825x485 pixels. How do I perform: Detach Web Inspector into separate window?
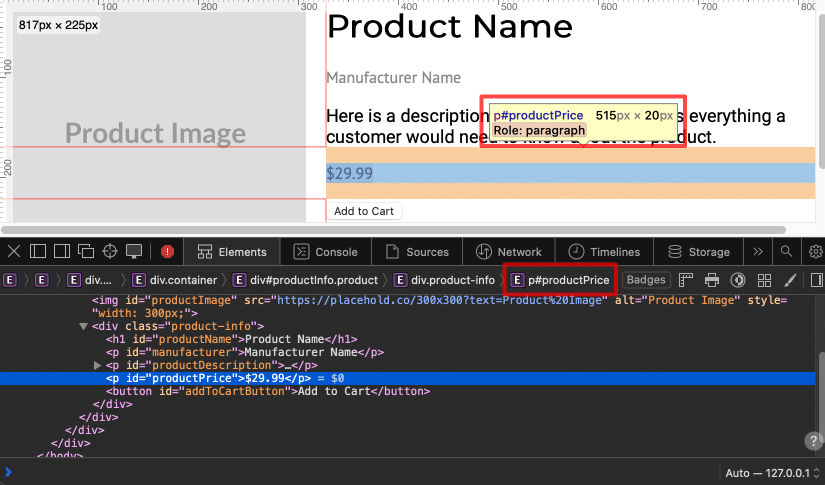pos(86,251)
